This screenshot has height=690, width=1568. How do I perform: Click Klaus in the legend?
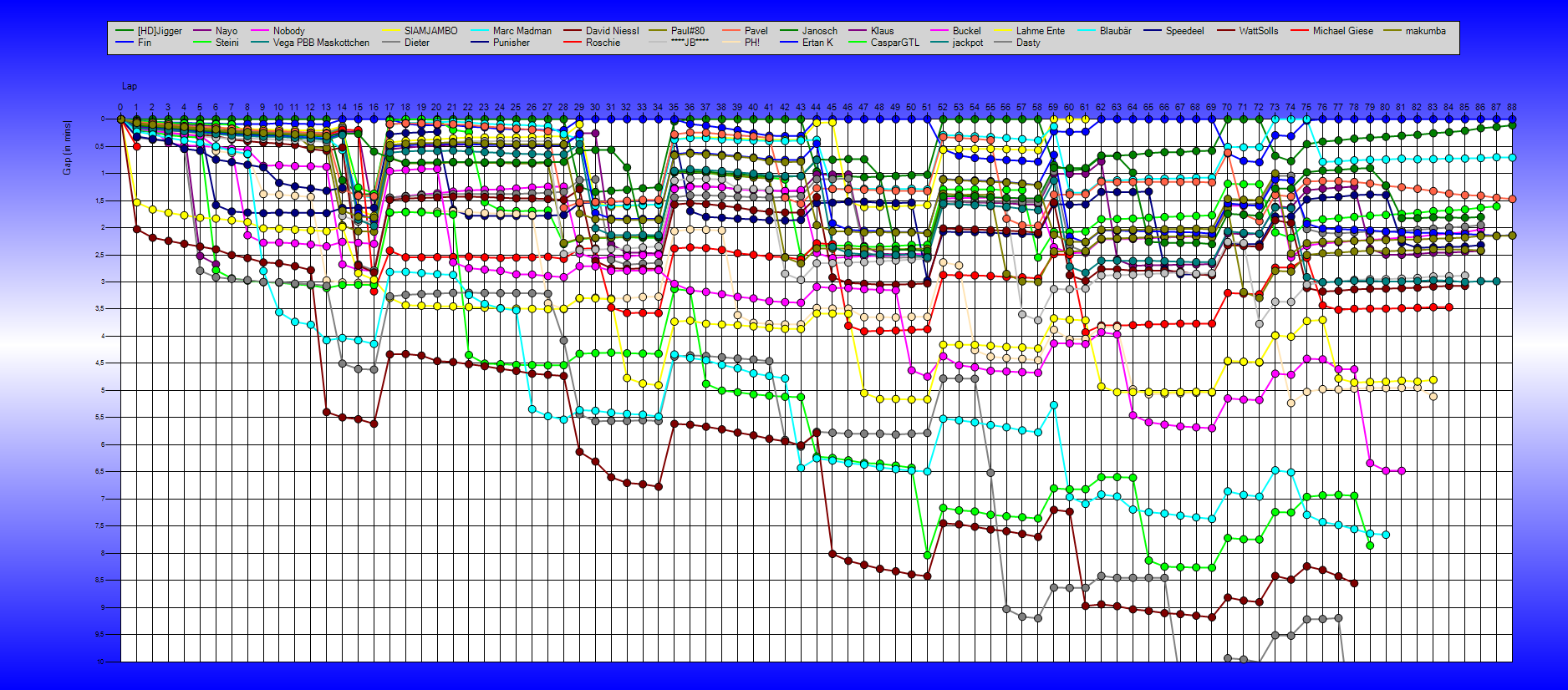point(872,31)
